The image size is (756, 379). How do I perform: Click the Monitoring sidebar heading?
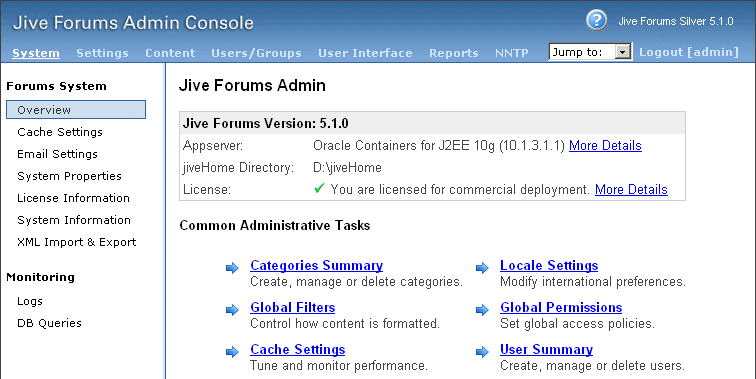pos(40,277)
